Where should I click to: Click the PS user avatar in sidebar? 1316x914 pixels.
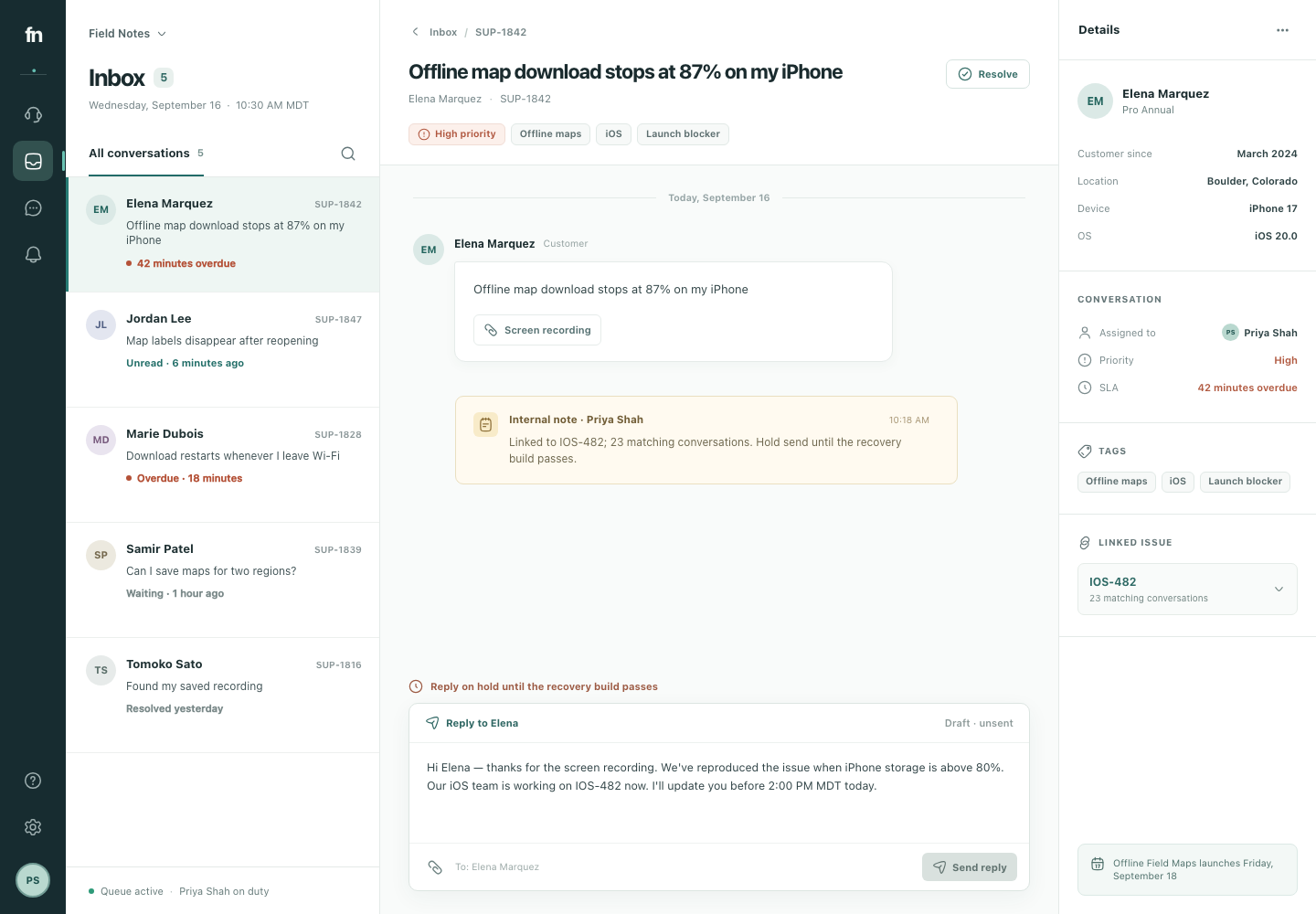coord(33,880)
